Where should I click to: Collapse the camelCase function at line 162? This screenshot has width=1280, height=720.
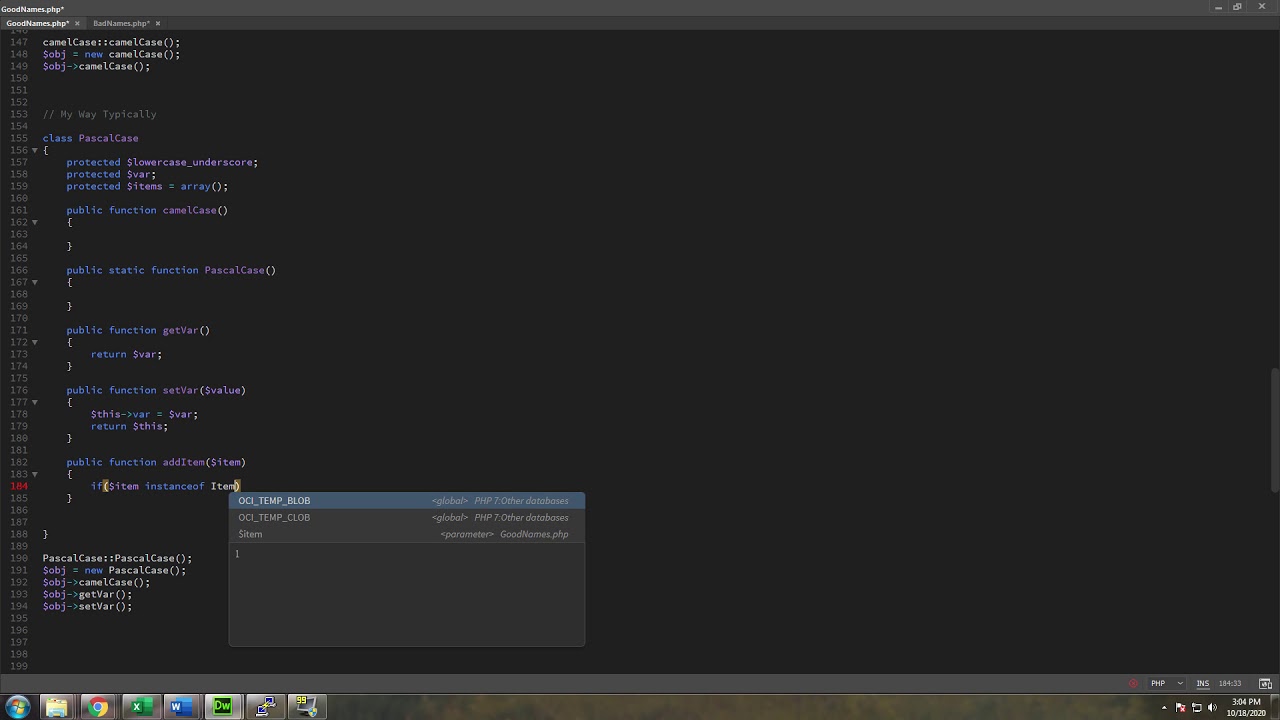pos(34,222)
